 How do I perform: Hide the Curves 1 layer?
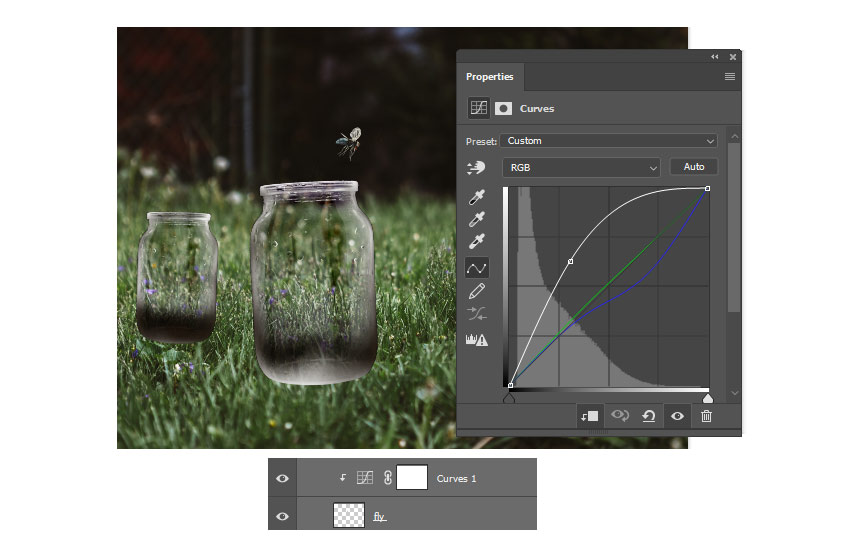point(282,478)
